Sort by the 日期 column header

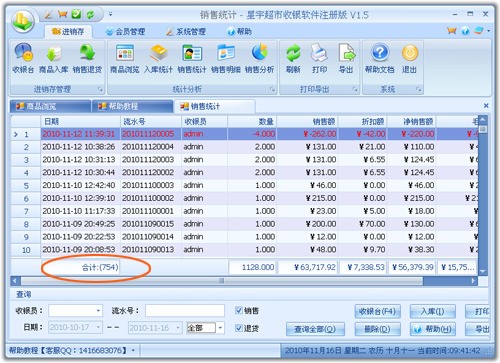[80, 121]
